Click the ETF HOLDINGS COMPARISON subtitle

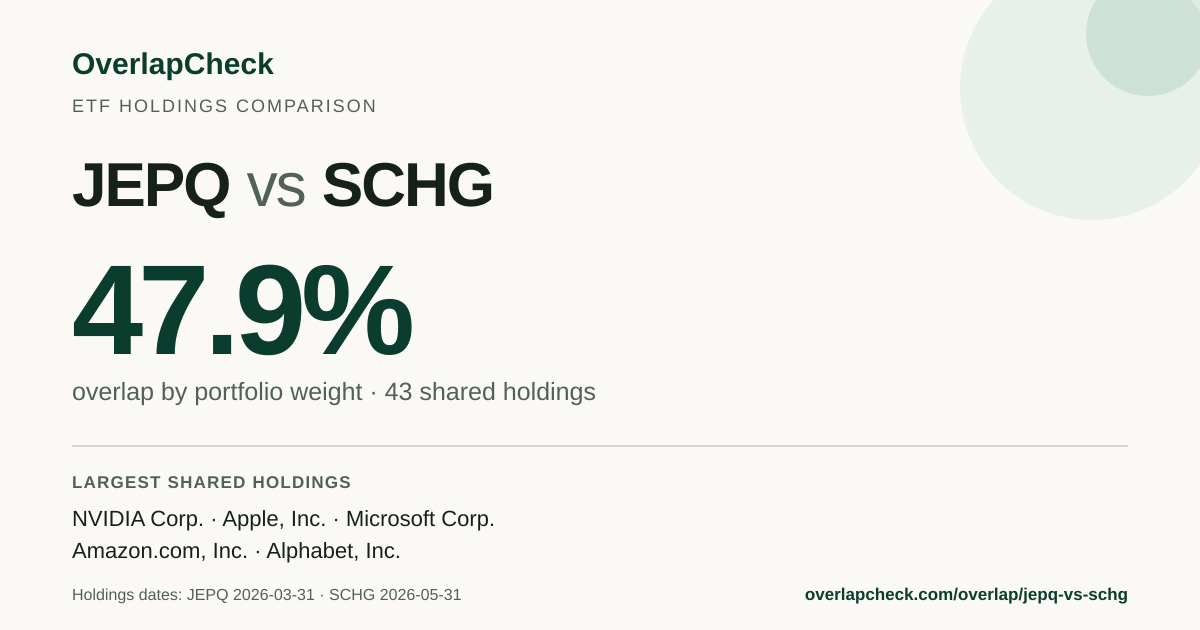pos(224,106)
